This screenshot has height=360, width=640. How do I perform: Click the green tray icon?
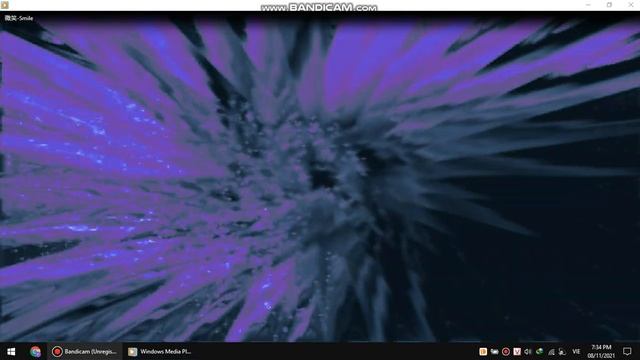coord(540,351)
